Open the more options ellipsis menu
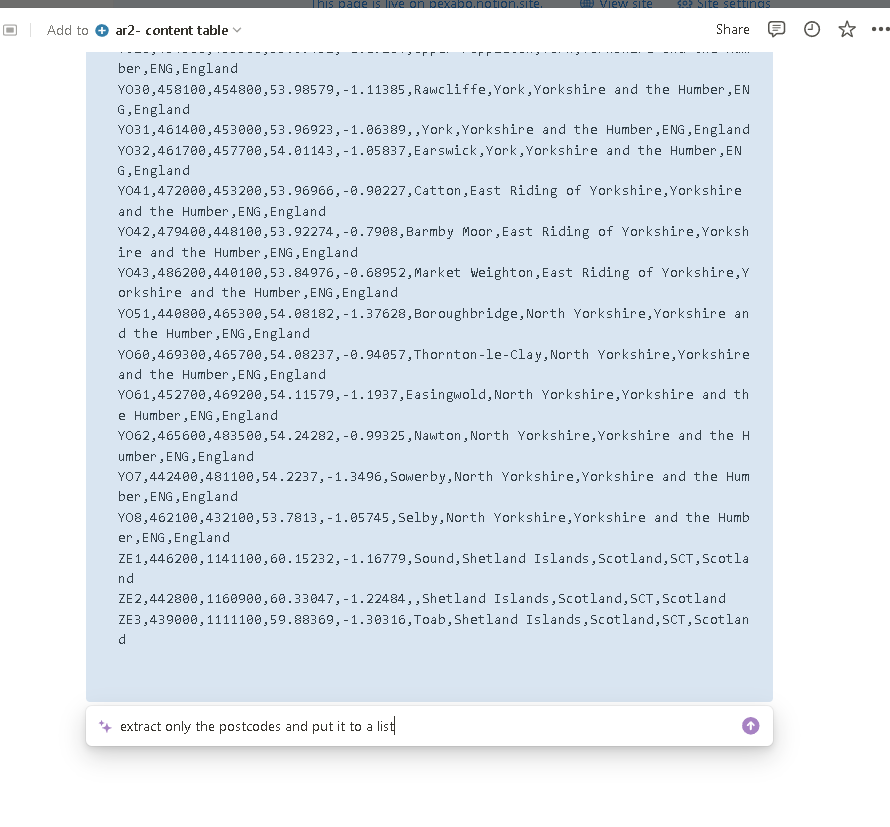This screenshot has width=890, height=827. coord(880,30)
